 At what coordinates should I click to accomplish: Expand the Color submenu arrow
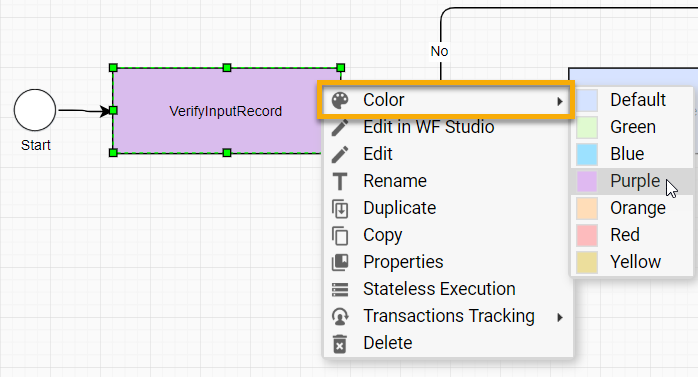coord(560,101)
